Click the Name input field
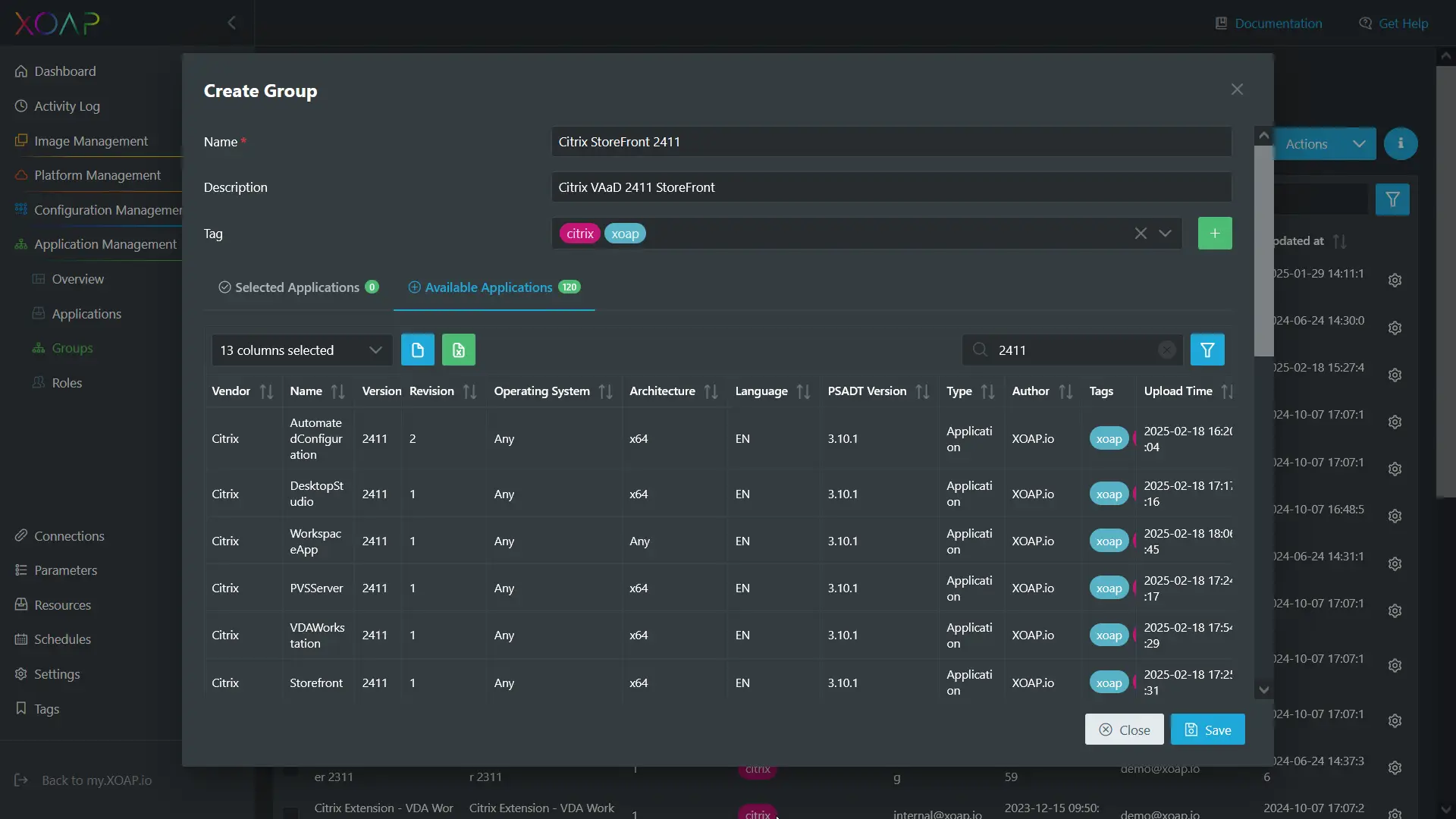This screenshot has width=1456, height=819. (890, 142)
